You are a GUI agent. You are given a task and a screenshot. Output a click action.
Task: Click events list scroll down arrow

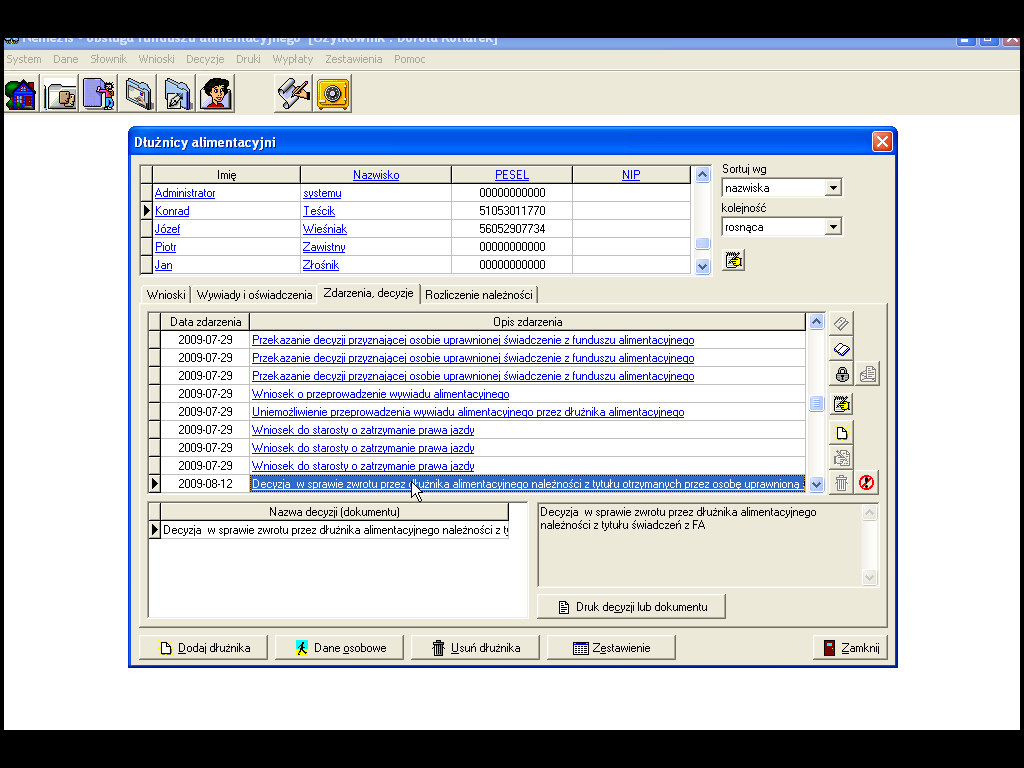(x=816, y=484)
